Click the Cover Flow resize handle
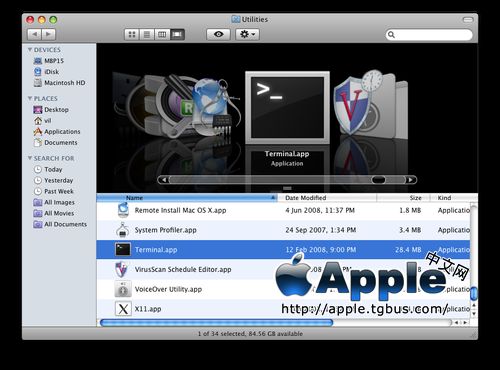This screenshot has width=500, height=370. tap(287, 188)
